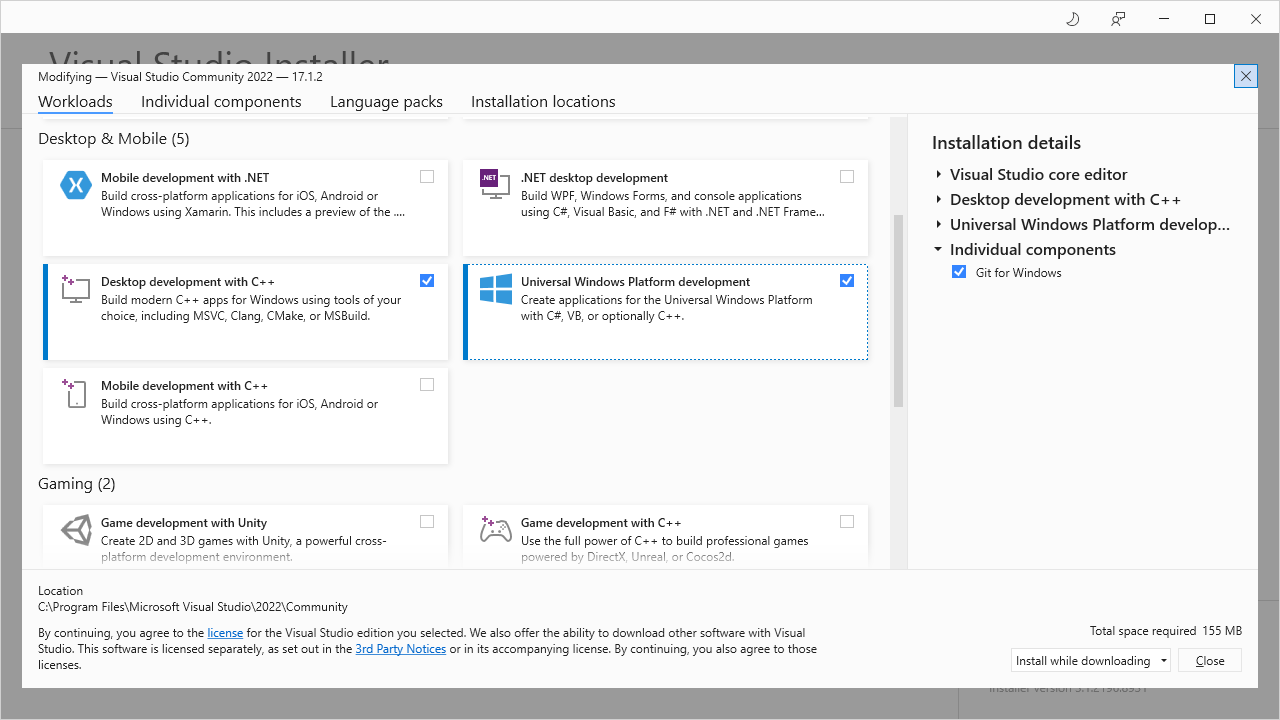Click the Gaming (2) heading

[76, 484]
